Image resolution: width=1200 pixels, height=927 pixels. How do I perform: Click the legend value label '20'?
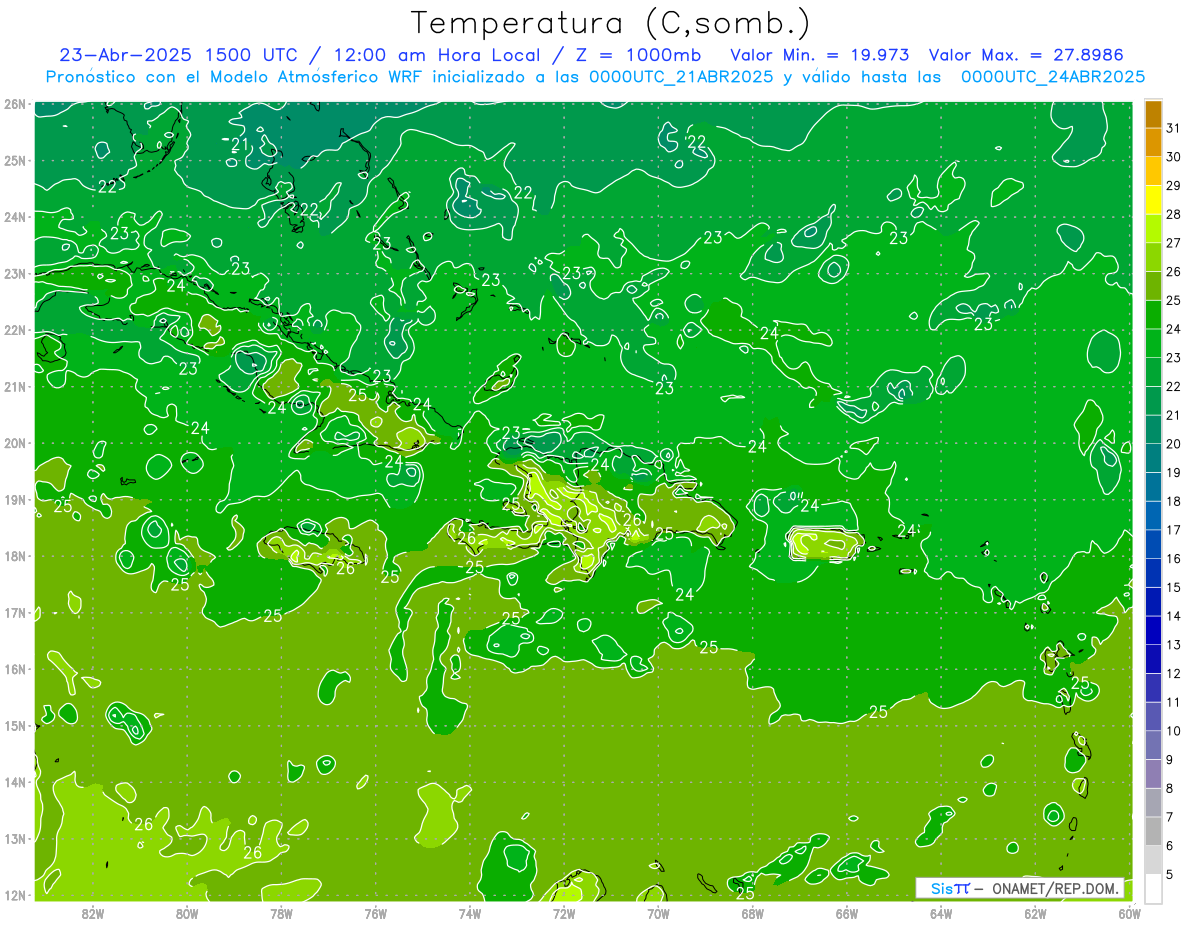tap(1173, 444)
